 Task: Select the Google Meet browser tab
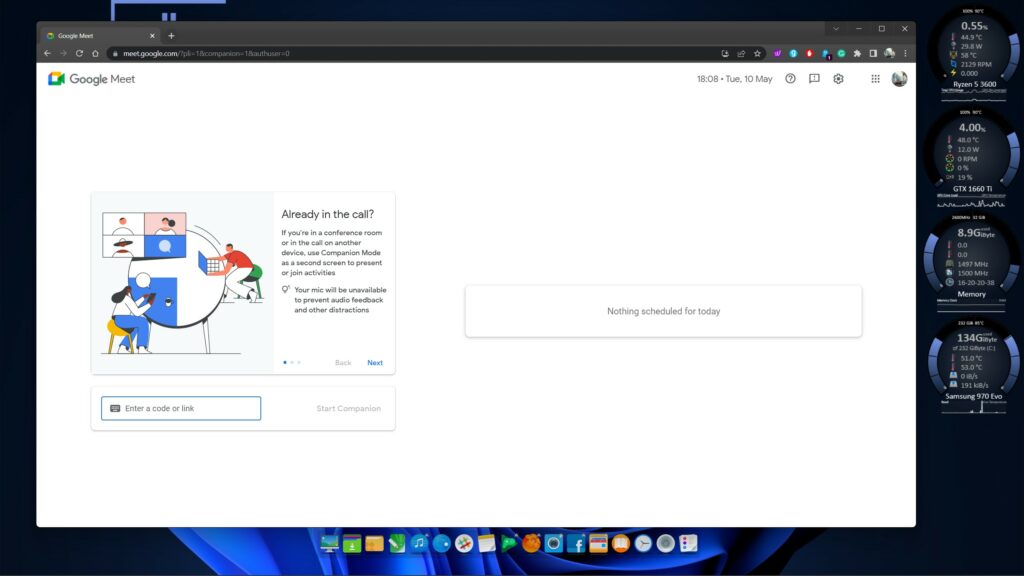pyautogui.click(x=95, y=35)
